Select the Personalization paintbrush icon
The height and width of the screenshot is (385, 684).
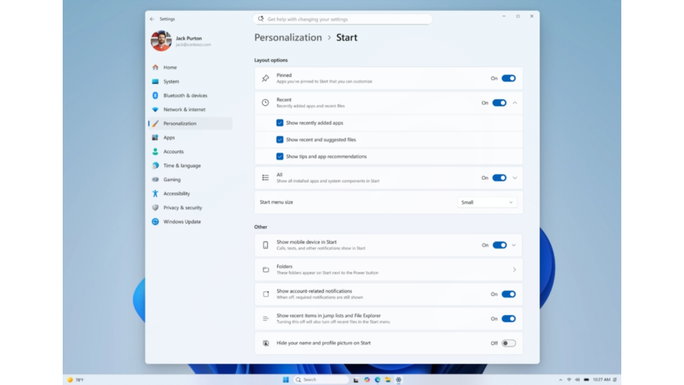tap(155, 123)
